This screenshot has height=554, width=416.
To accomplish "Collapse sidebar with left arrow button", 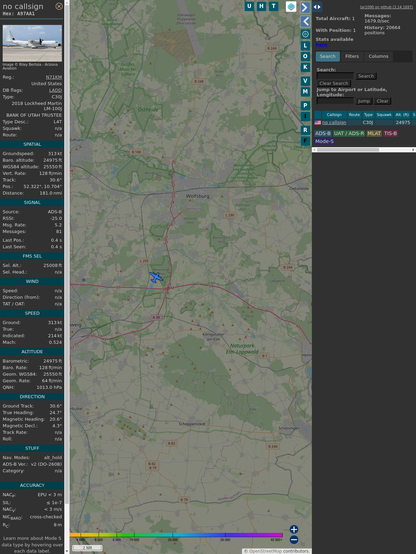I will 305,21.
